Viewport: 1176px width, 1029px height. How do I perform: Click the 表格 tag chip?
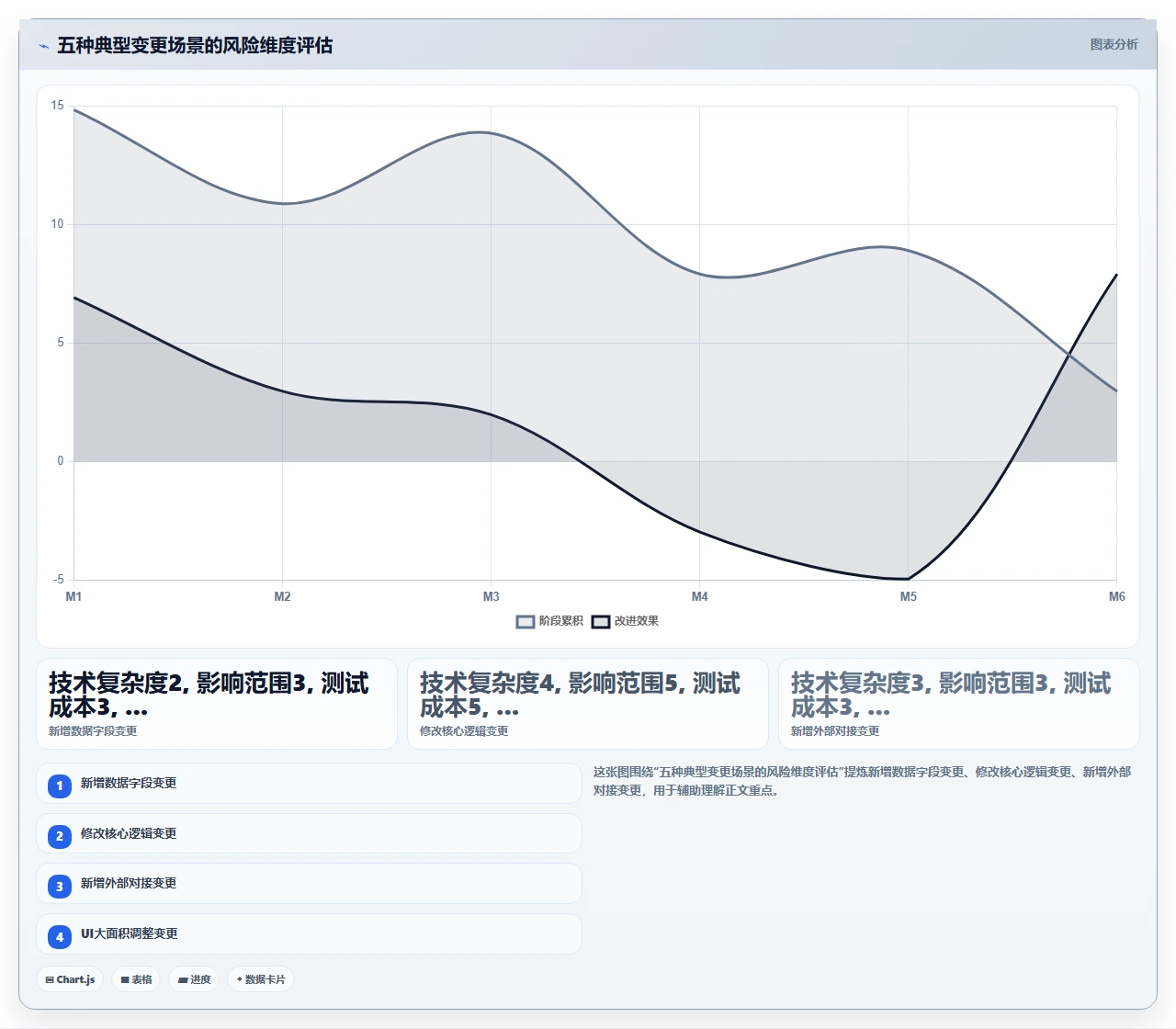(136, 979)
